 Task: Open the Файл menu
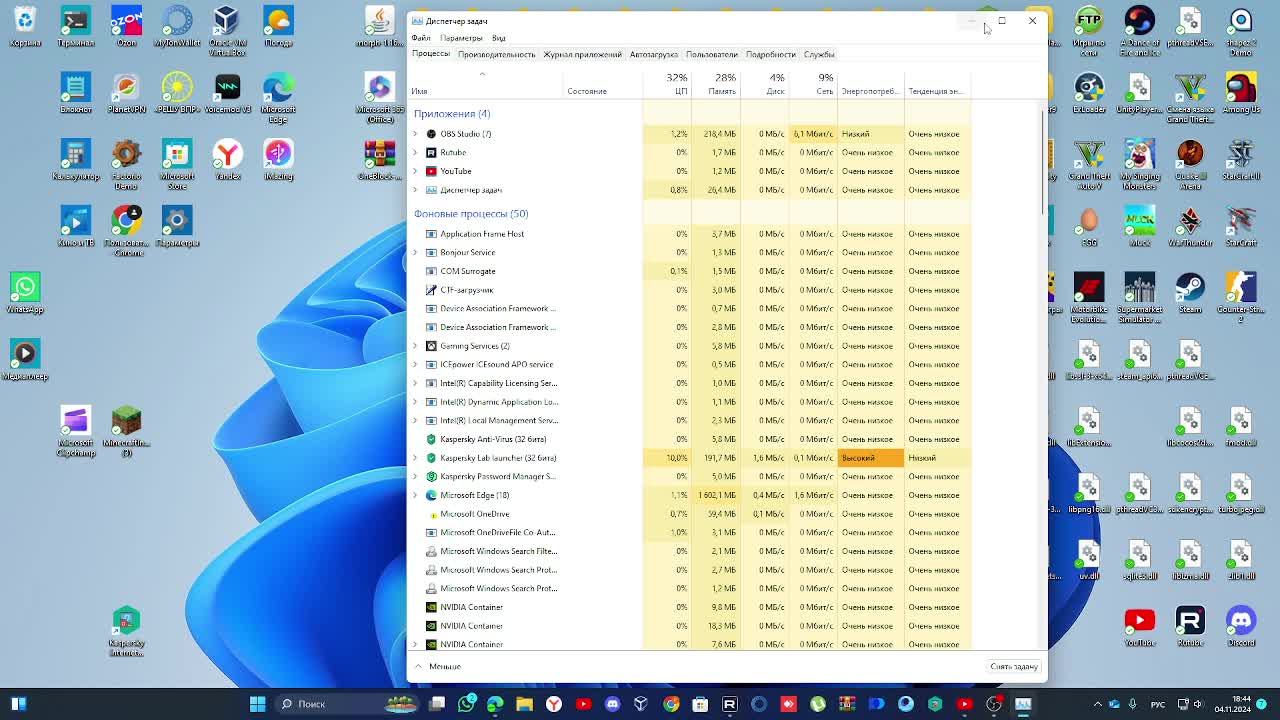pyautogui.click(x=421, y=38)
